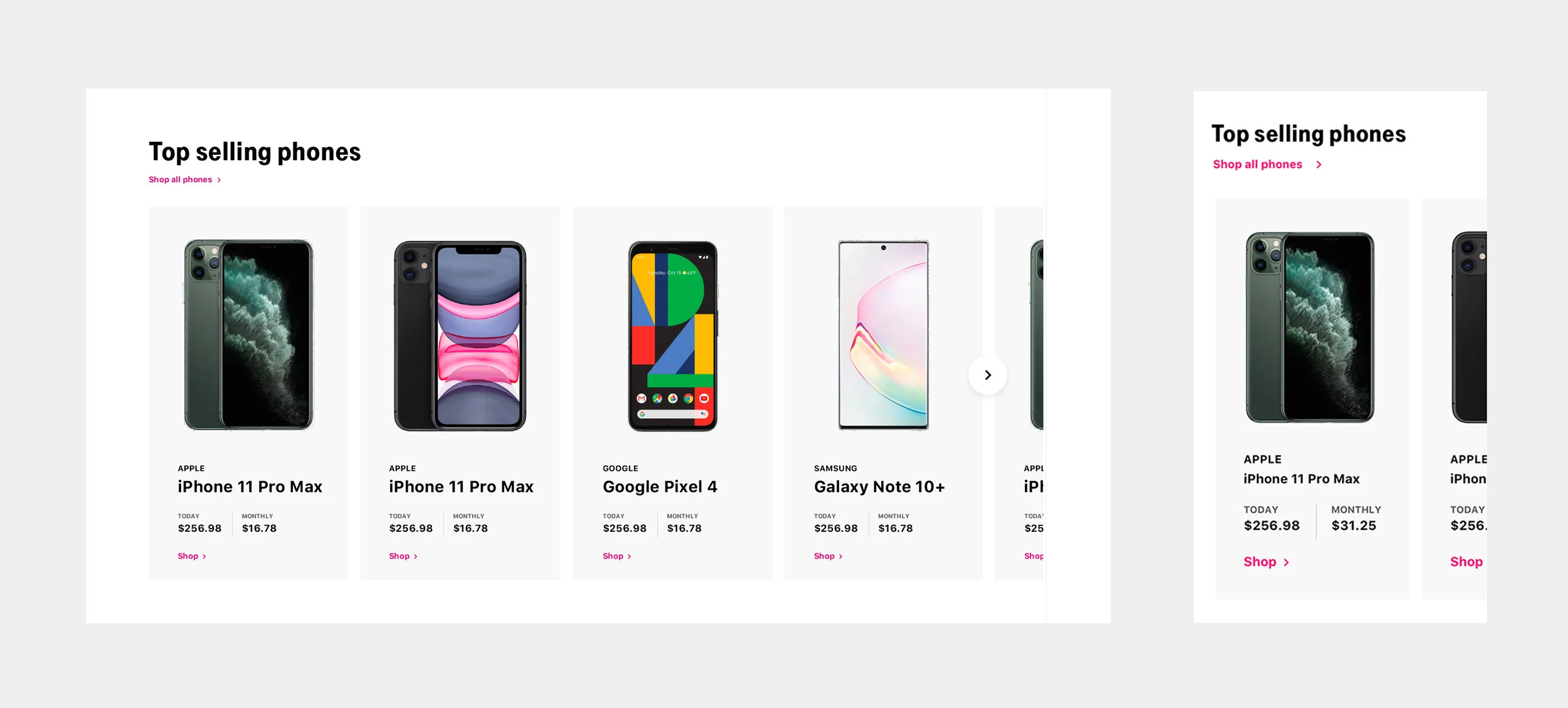Click the carousel next arrow button
Image resolution: width=1568 pixels, height=708 pixels.
tap(987, 375)
